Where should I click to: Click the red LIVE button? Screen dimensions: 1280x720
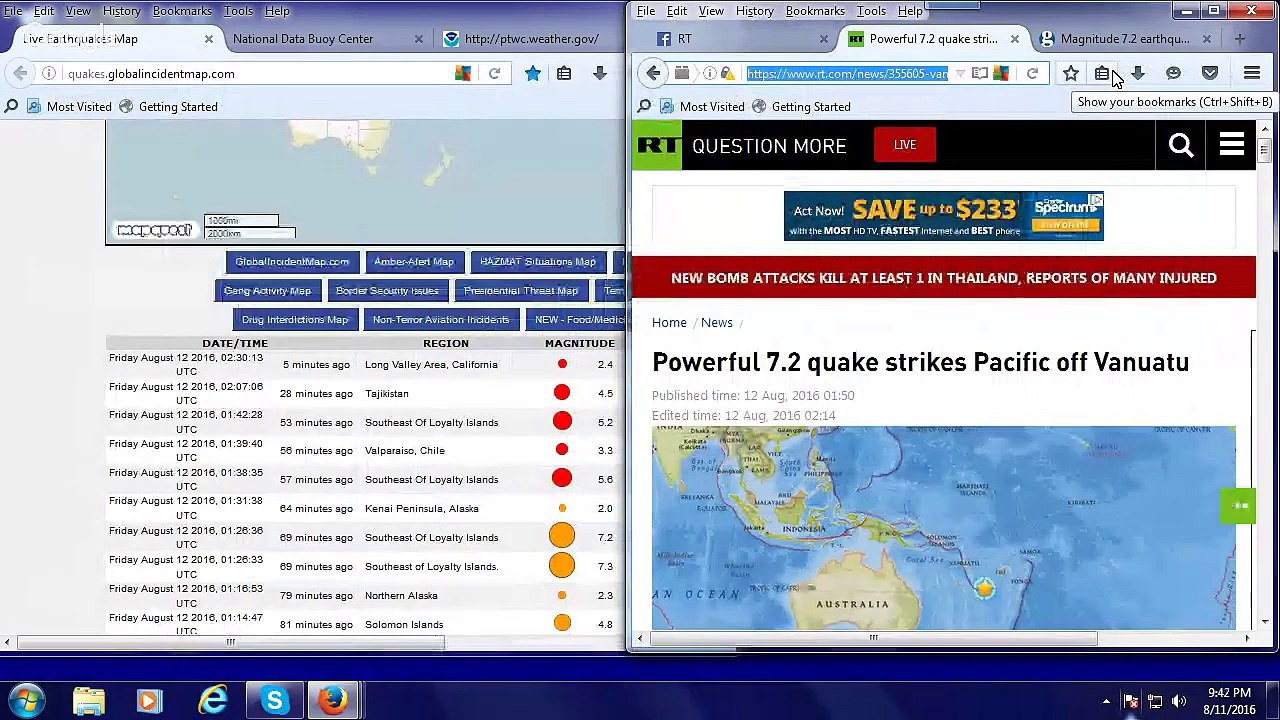(905, 145)
